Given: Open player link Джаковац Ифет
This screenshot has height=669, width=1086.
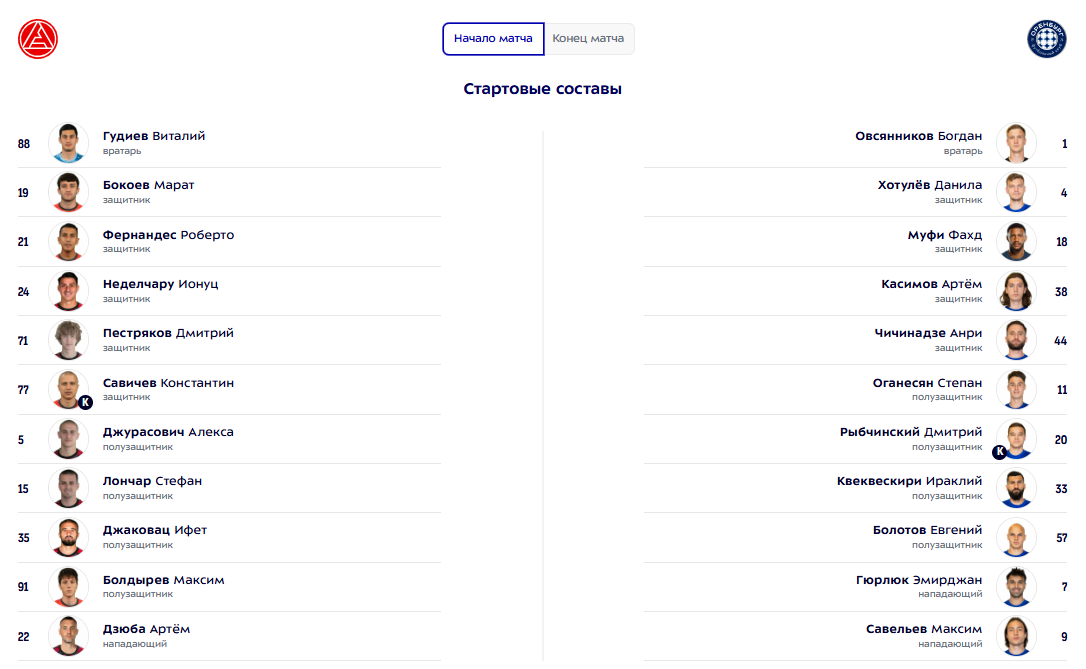Looking at the screenshot, I should [x=155, y=530].
